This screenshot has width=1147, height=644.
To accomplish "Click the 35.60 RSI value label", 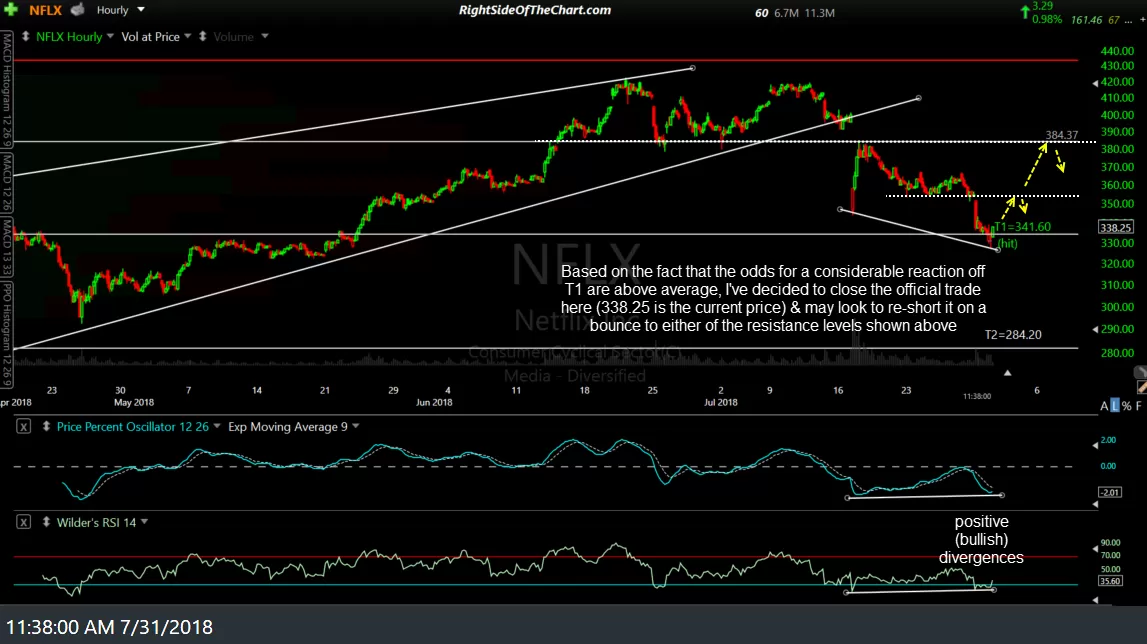I will (x=1110, y=580).
